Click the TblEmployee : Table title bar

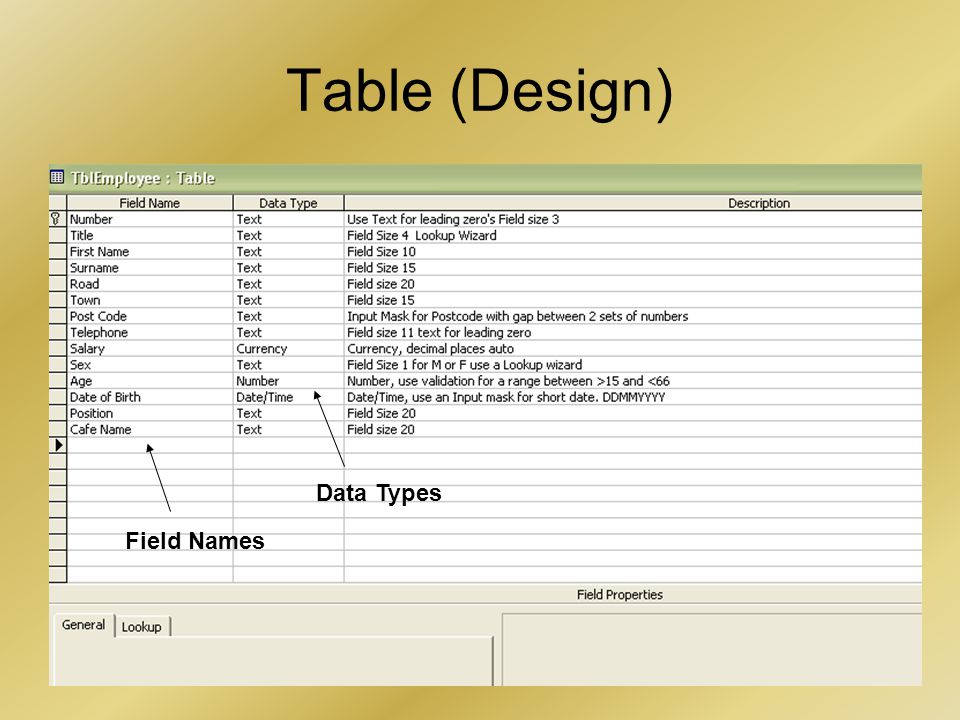point(486,178)
